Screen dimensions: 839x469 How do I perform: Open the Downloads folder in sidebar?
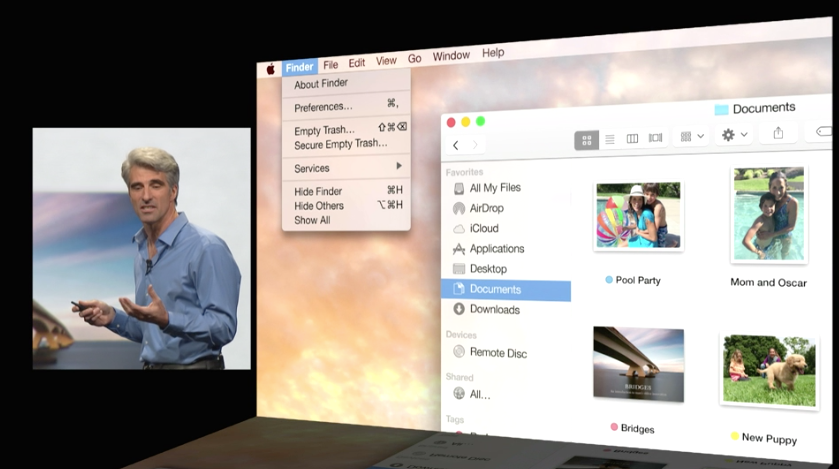494,309
